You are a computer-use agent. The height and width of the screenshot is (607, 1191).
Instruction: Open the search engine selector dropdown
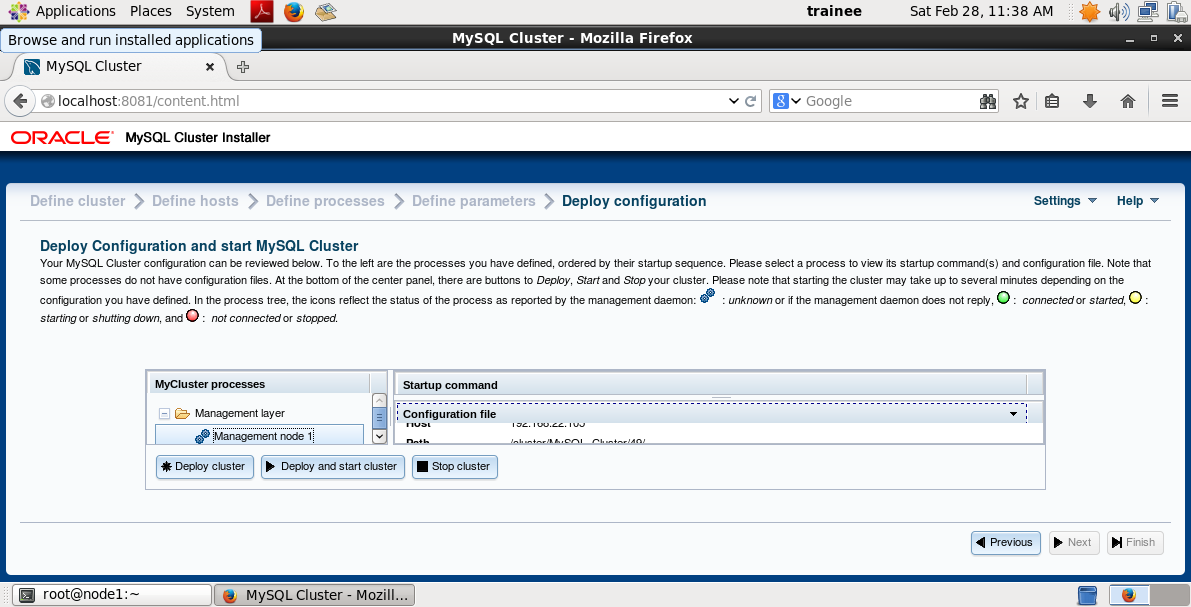pos(787,101)
